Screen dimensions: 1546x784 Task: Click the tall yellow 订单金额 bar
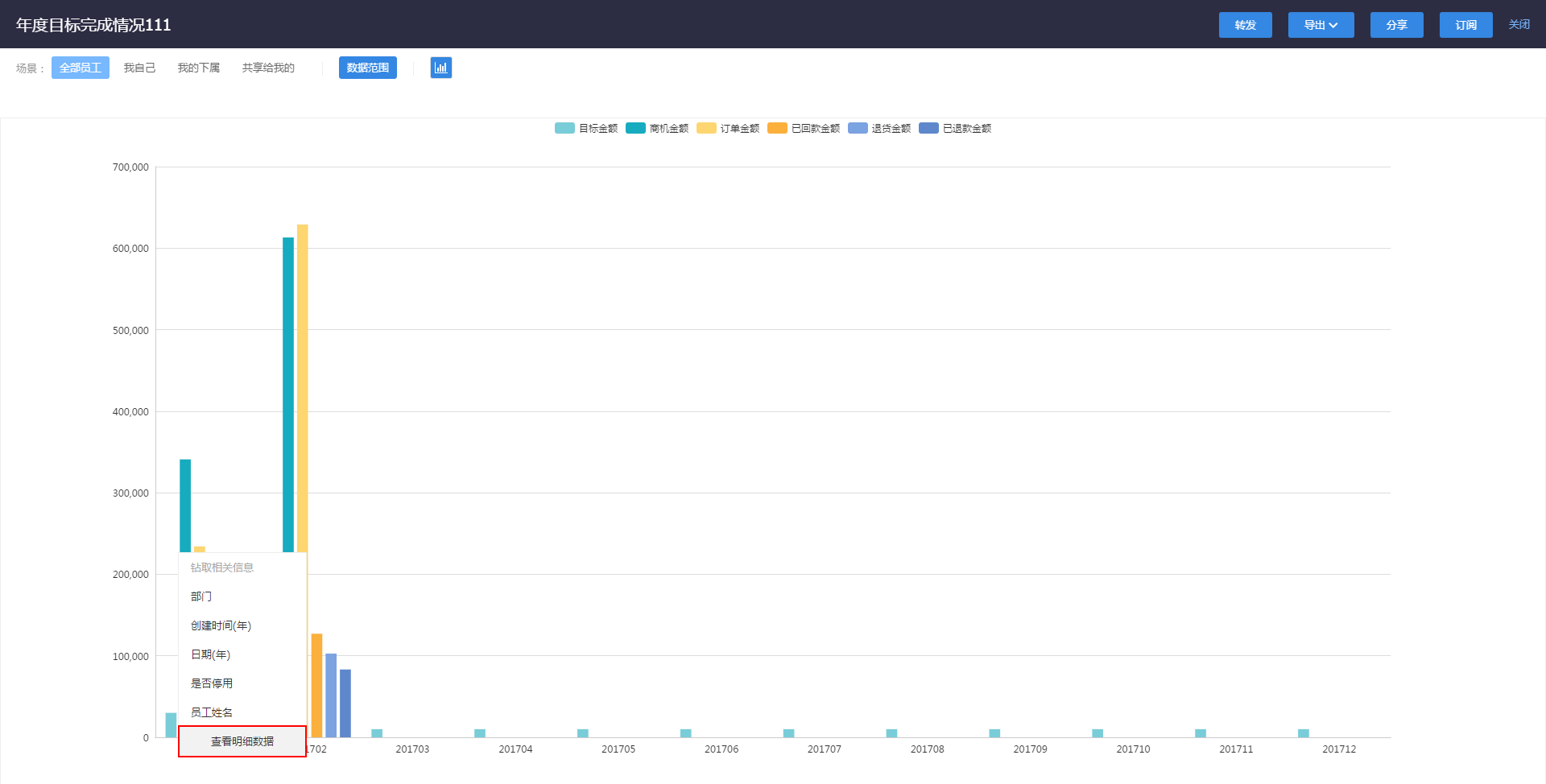tap(303, 386)
